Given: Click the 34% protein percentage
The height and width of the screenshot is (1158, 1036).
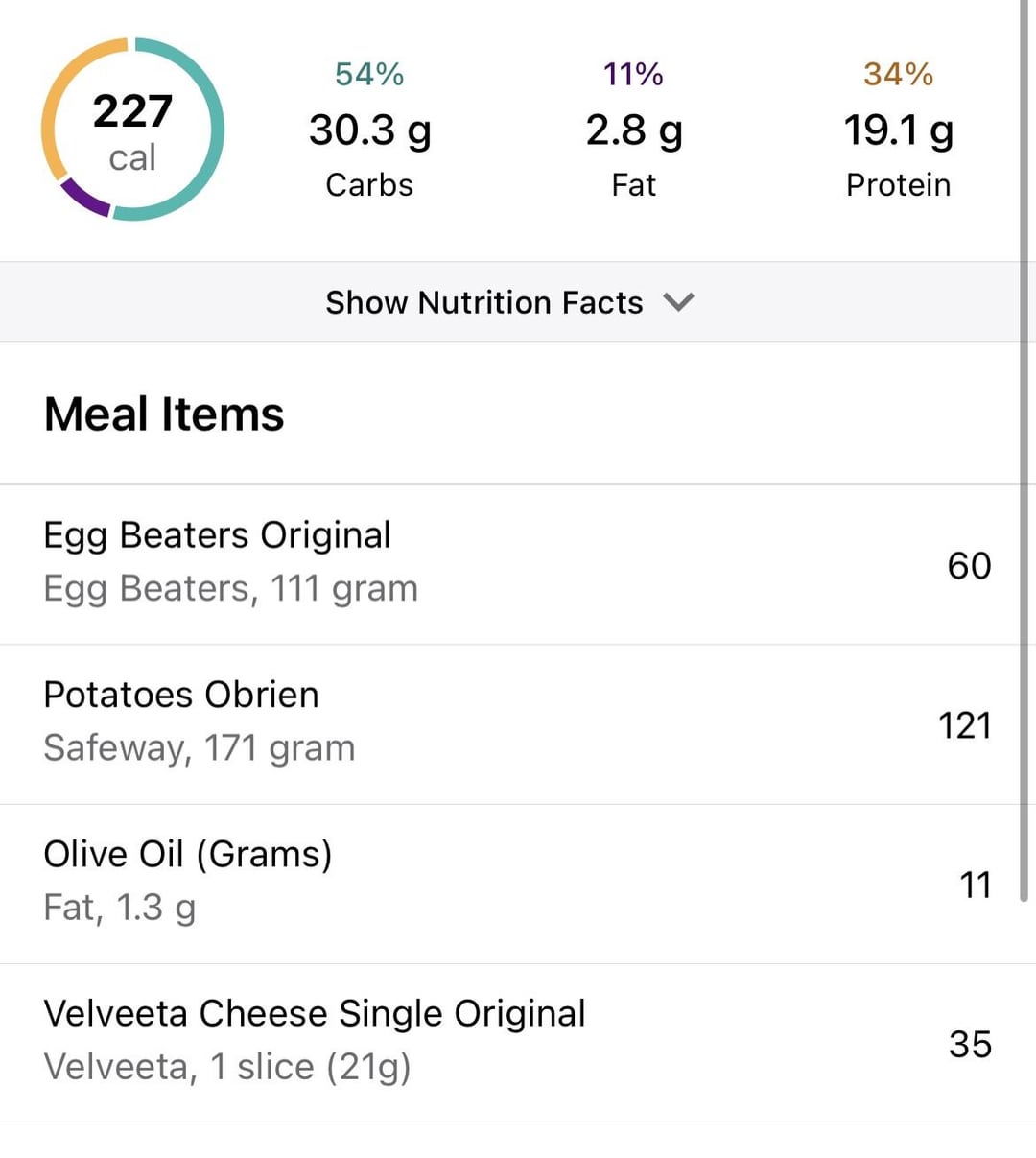Looking at the screenshot, I should [x=898, y=74].
